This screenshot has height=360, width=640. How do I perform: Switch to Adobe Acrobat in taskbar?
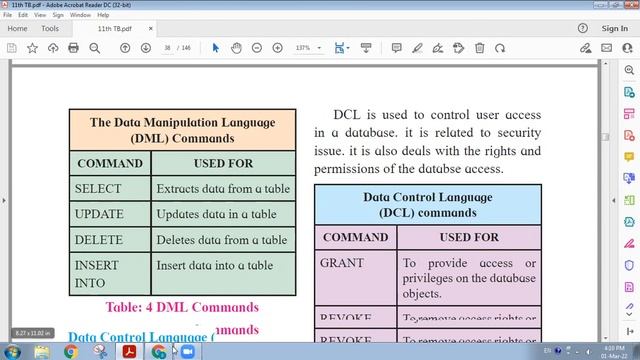click(129, 351)
